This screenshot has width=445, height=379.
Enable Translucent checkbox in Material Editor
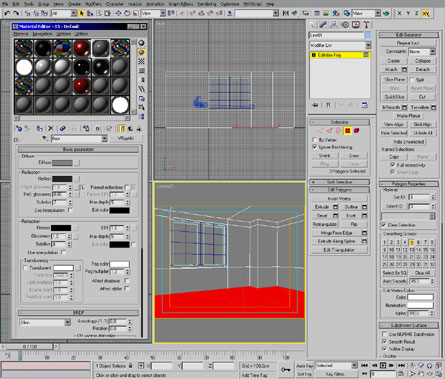coord(25,268)
